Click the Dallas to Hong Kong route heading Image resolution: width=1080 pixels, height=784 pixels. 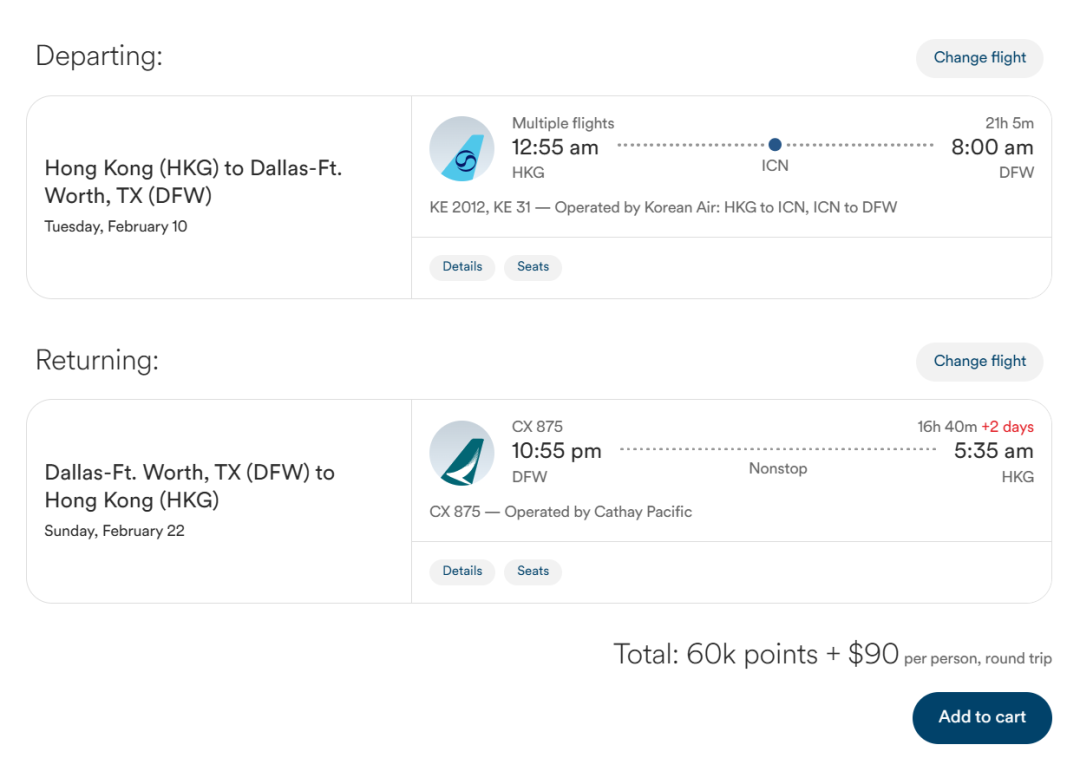point(189,486)
